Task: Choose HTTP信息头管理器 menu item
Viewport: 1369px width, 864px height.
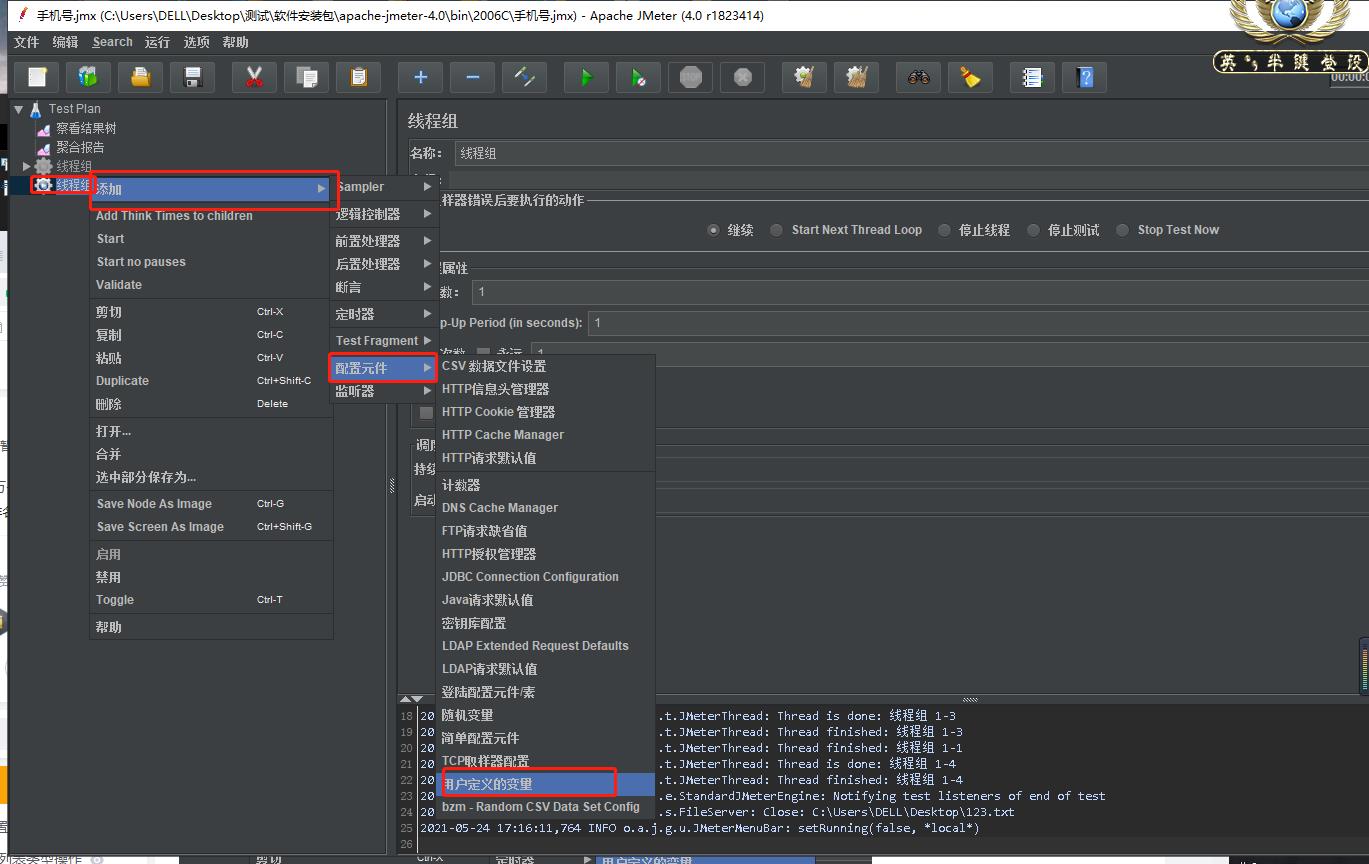Action: pyautogui.click(x=546, y=389)
